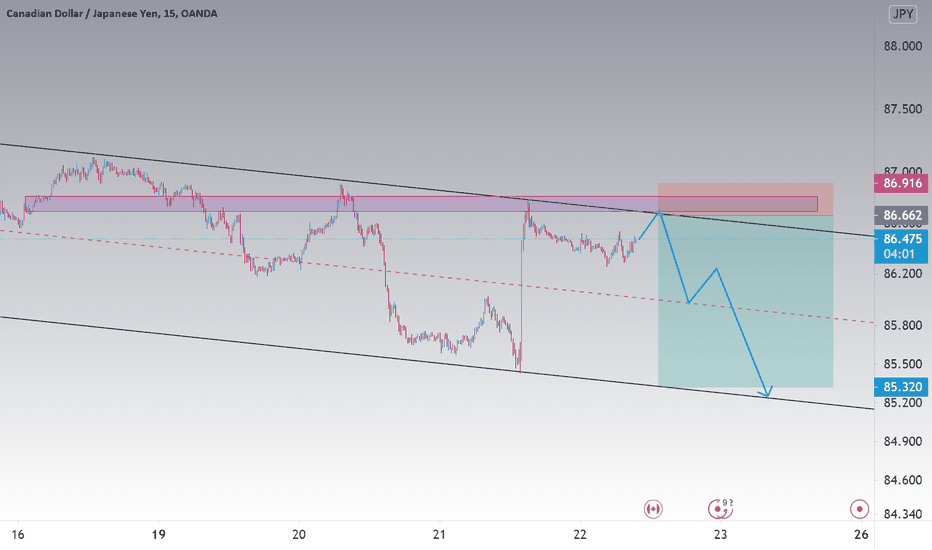Click date label 20 on time axis
Screen dimensions: 932x550
(299, 535)
